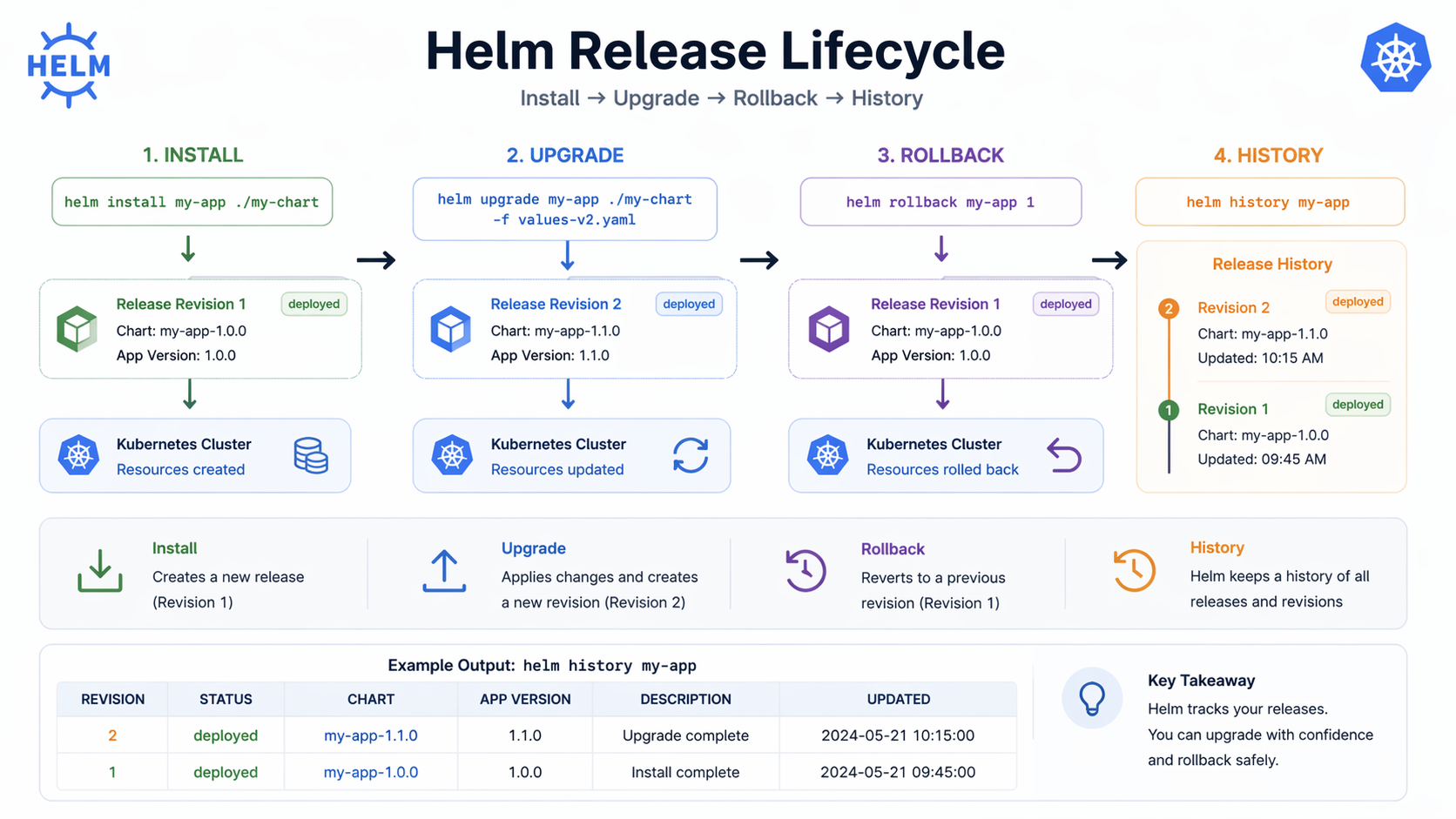Click the Install → Upgrade → Rollback → History subtitle
Viewport: 1456px width, 819px height.
pyautogui.click(x=722, y=98)
